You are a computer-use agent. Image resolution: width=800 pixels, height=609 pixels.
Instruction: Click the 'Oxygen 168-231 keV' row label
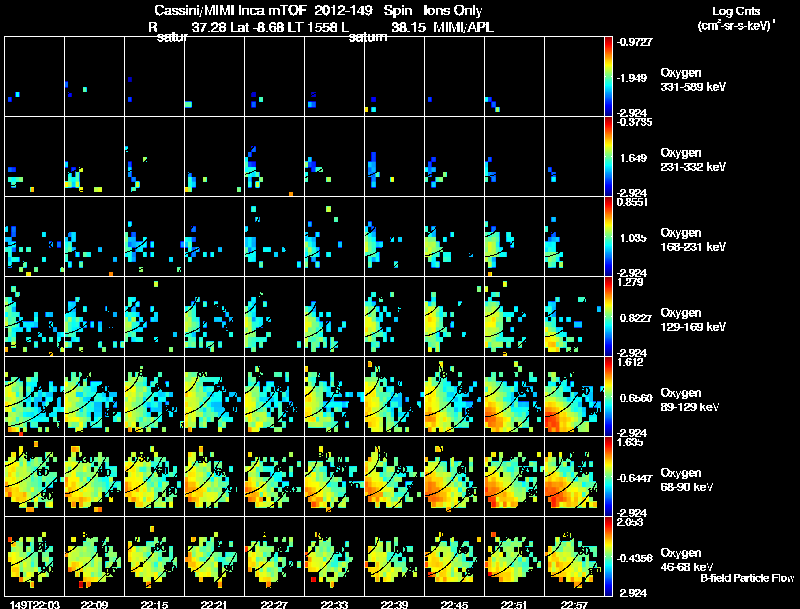tap(693, 240)
